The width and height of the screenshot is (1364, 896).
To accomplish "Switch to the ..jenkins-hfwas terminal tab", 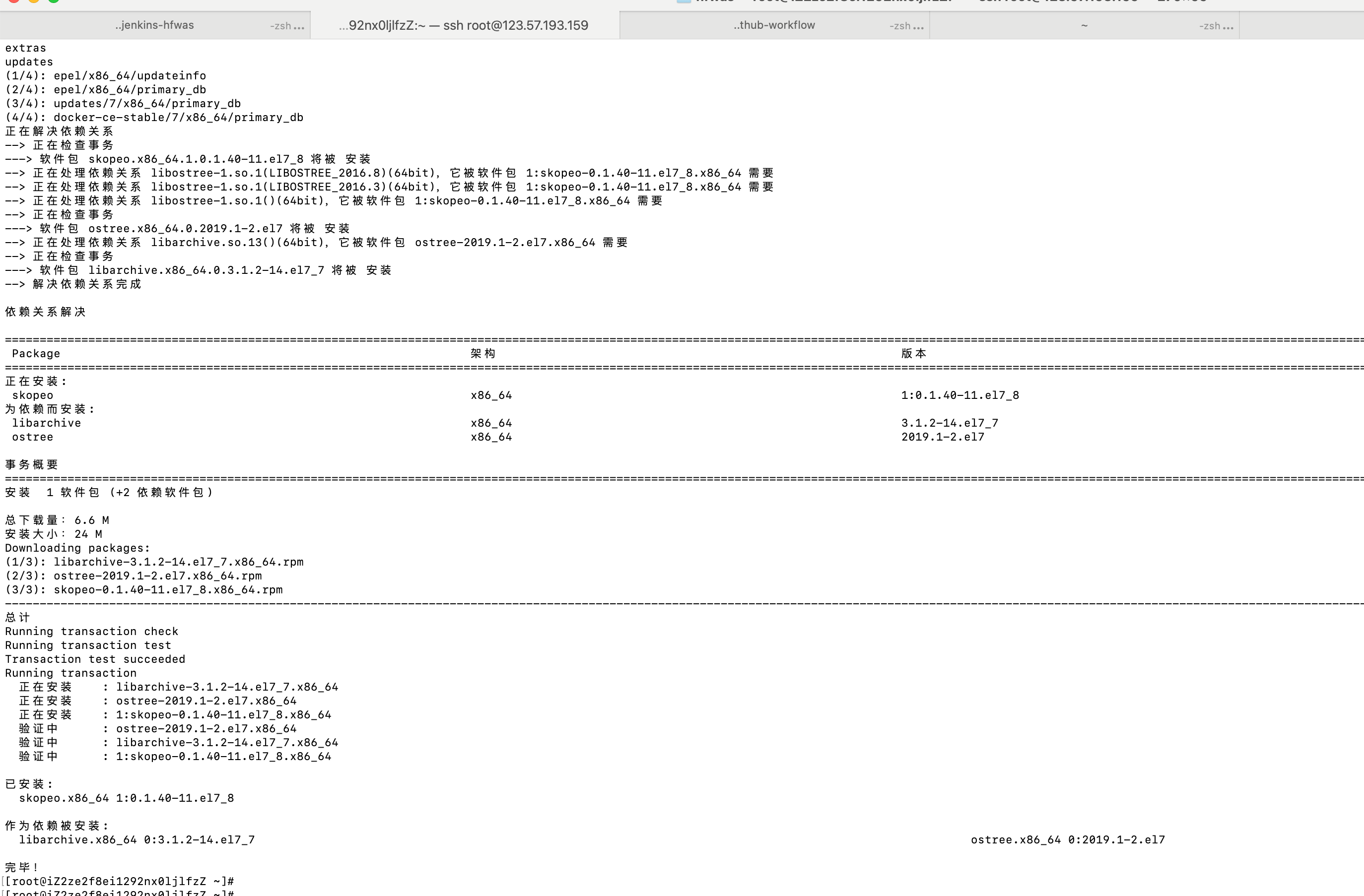I will [155, 25].
